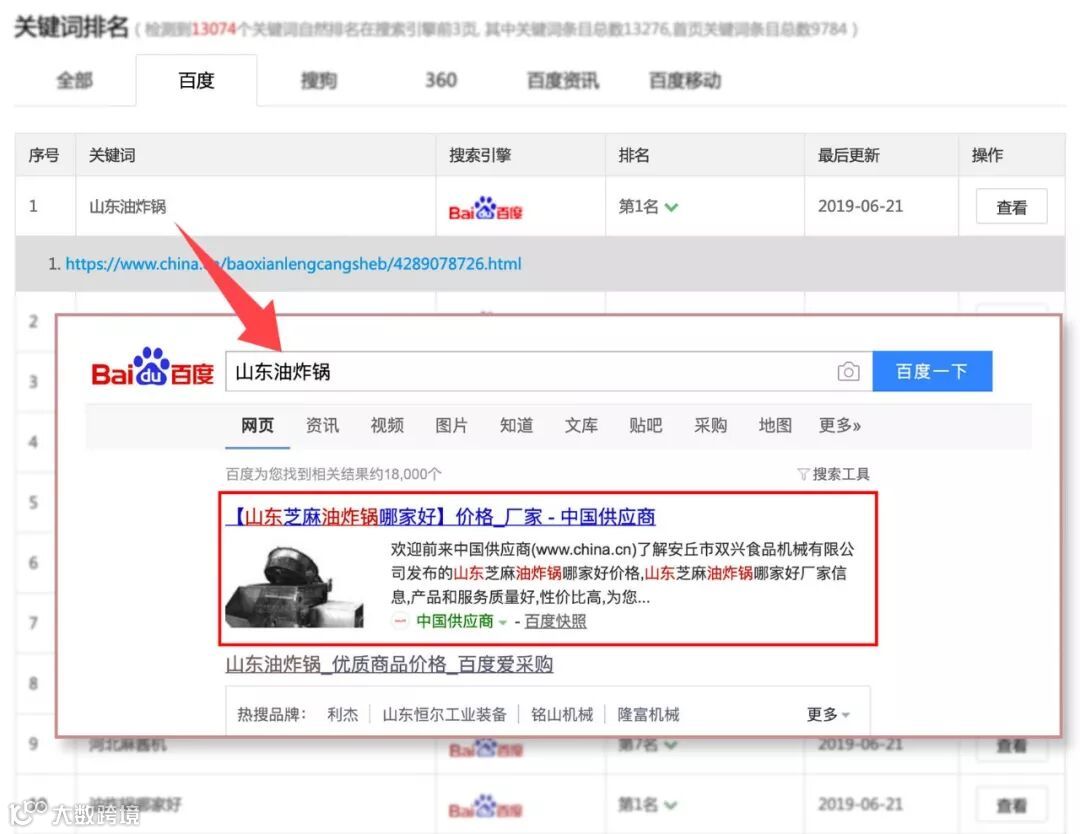The image size is (1080, 834).
Task: Open the china baoxianlengcangsheb URL link
Action: point(293,264)
